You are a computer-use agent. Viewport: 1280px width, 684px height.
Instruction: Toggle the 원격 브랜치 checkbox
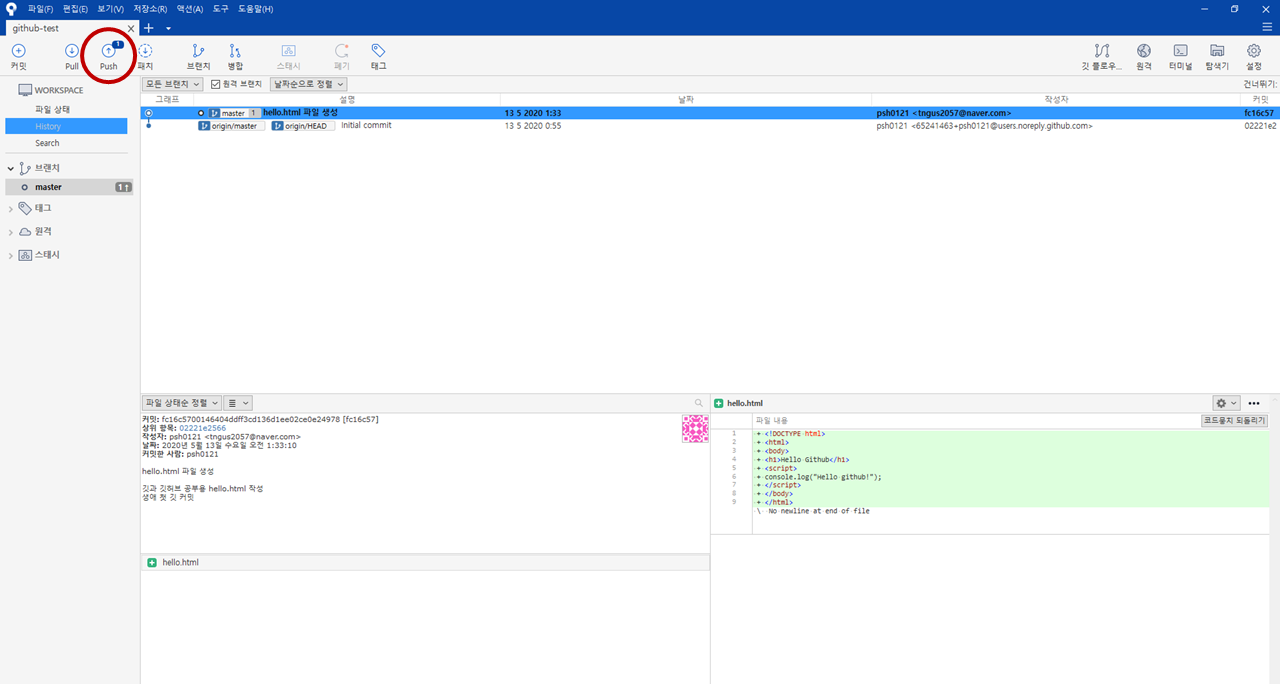pyautogui.click(x=216, y=84)
